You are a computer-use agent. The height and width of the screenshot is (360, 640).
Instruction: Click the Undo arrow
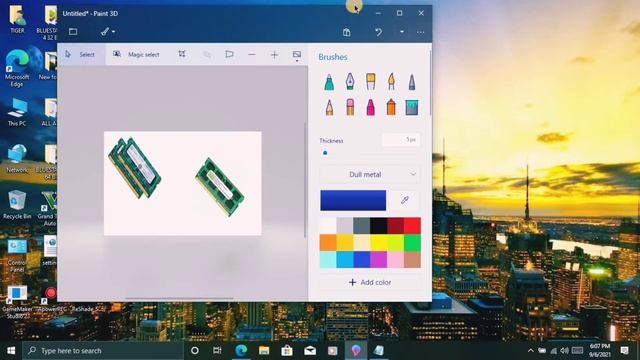click(378, 32)
